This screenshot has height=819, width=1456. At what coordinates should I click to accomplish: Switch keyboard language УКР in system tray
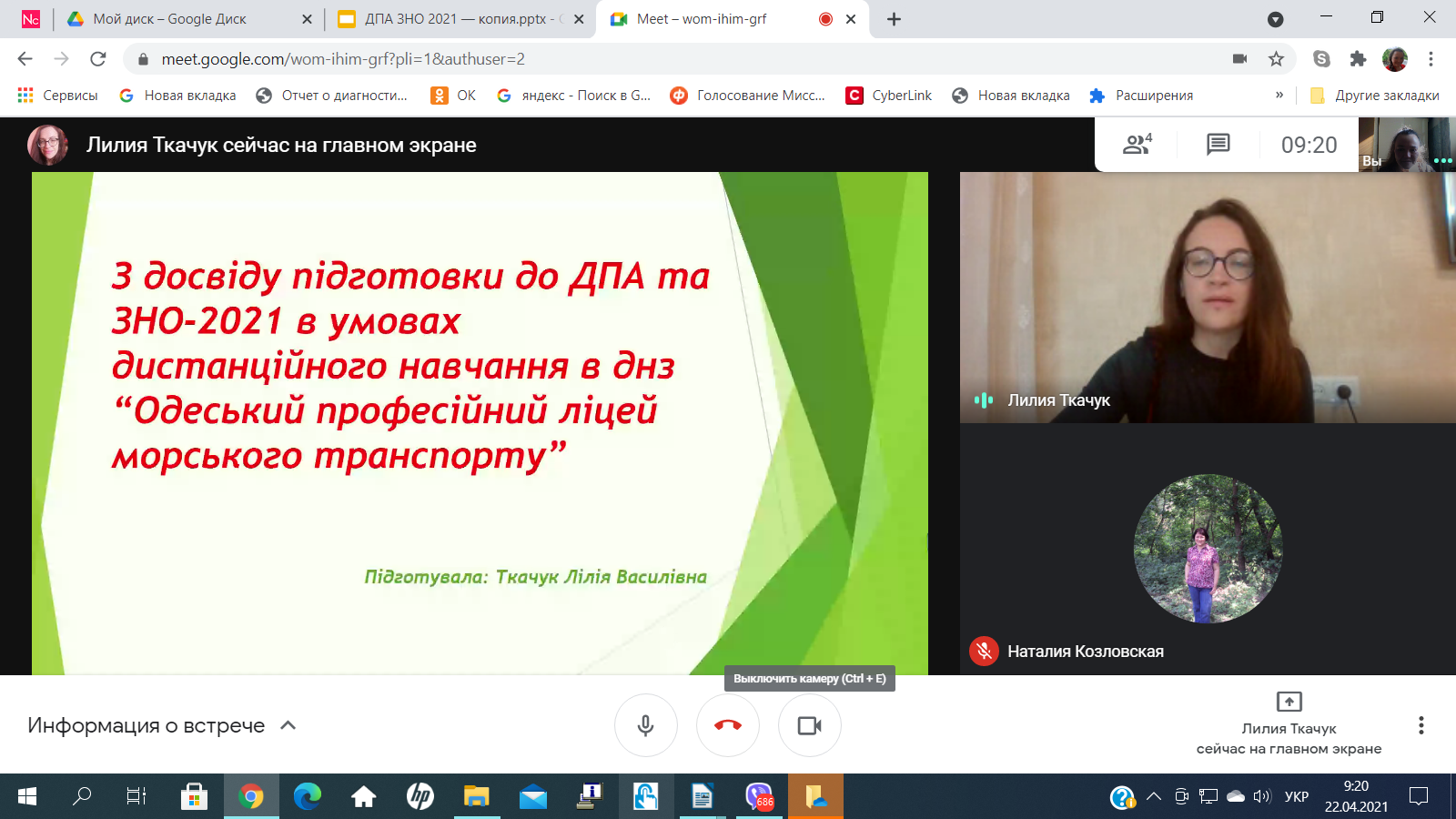pos(1296,797)
